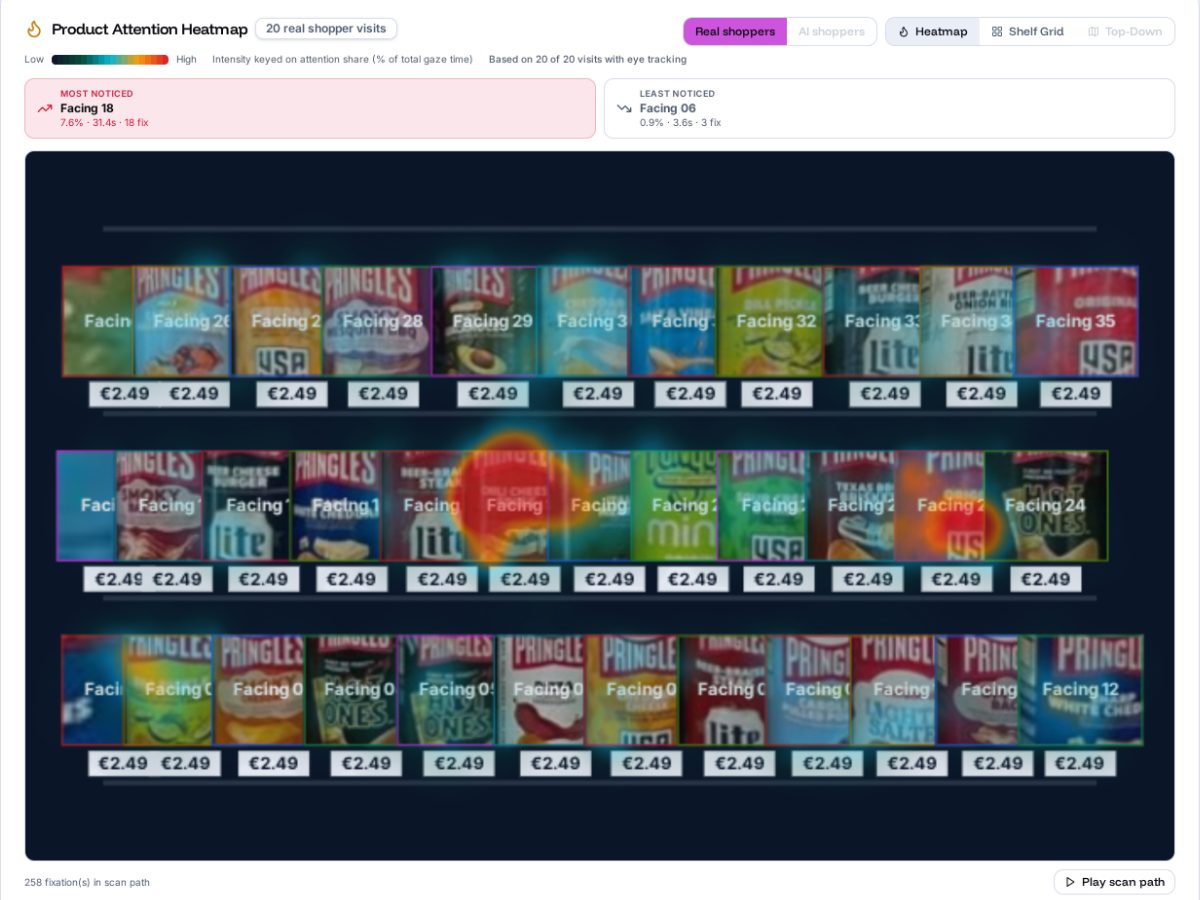This screenshot has width=1200, height=900.
Task: Open the Least Noticed Facing 06 card
Action: pos(889,108)
